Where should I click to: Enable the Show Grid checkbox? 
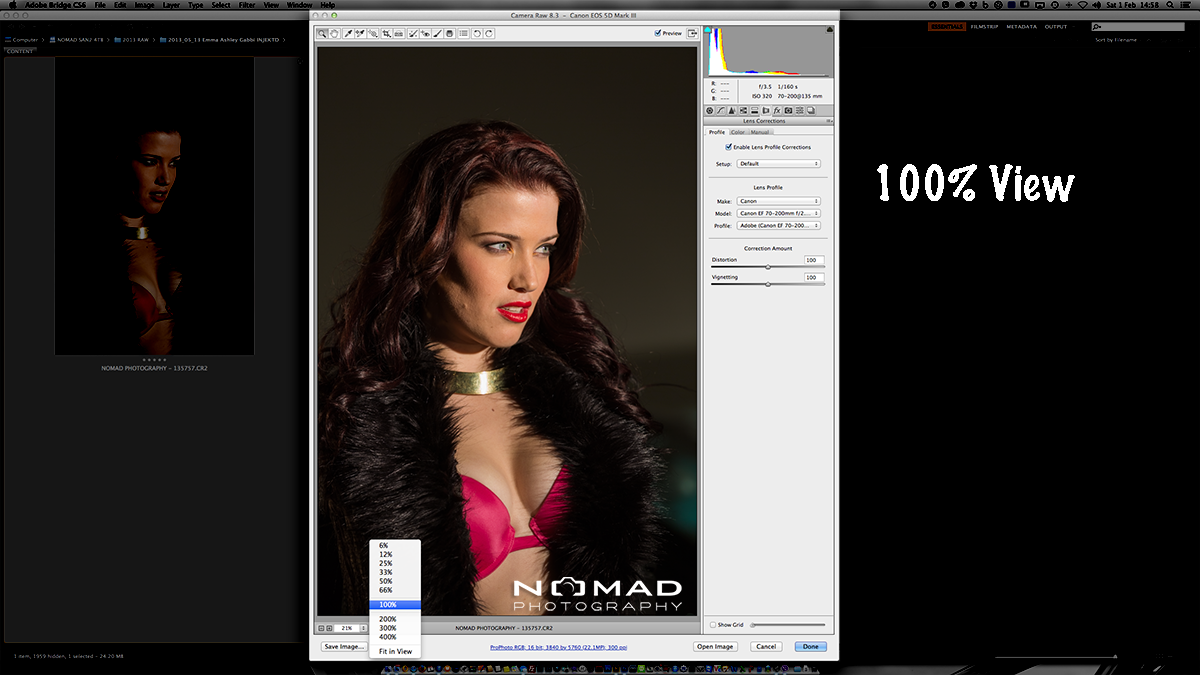713,624
